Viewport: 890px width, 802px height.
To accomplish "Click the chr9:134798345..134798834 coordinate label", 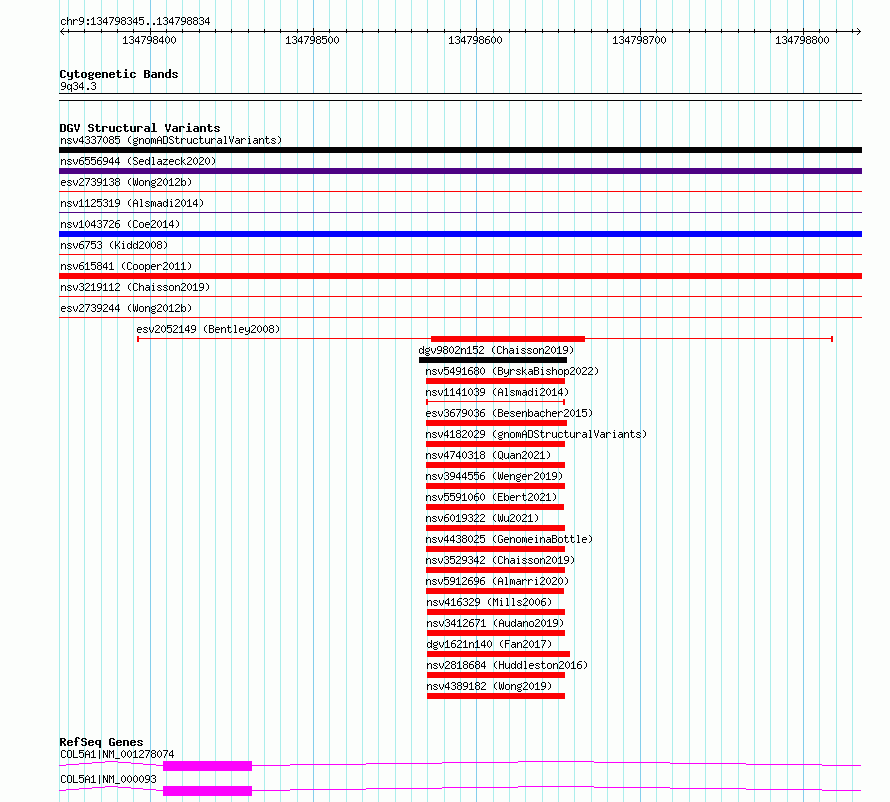I will coord(135,21).
